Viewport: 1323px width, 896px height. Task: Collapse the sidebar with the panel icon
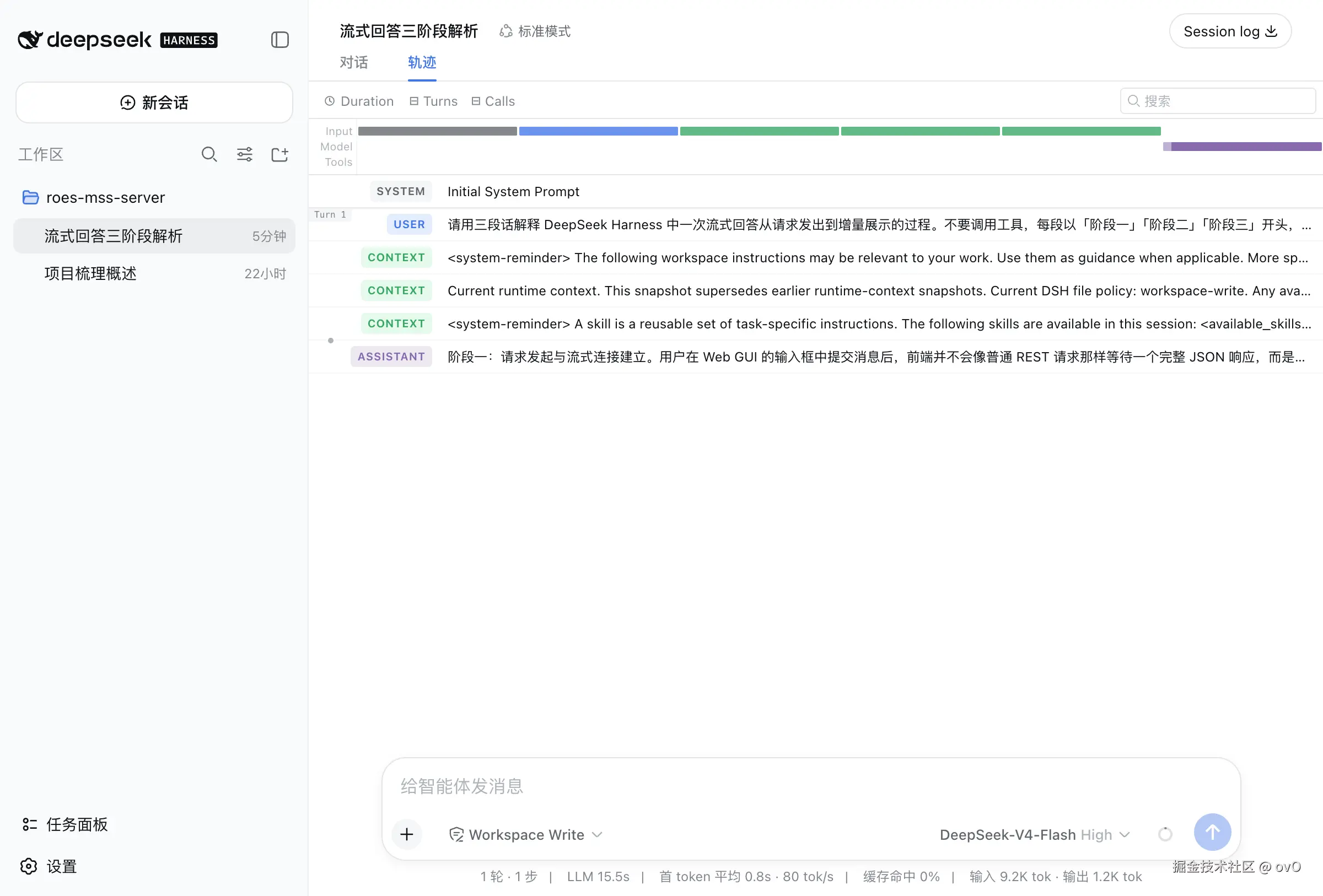279,40
